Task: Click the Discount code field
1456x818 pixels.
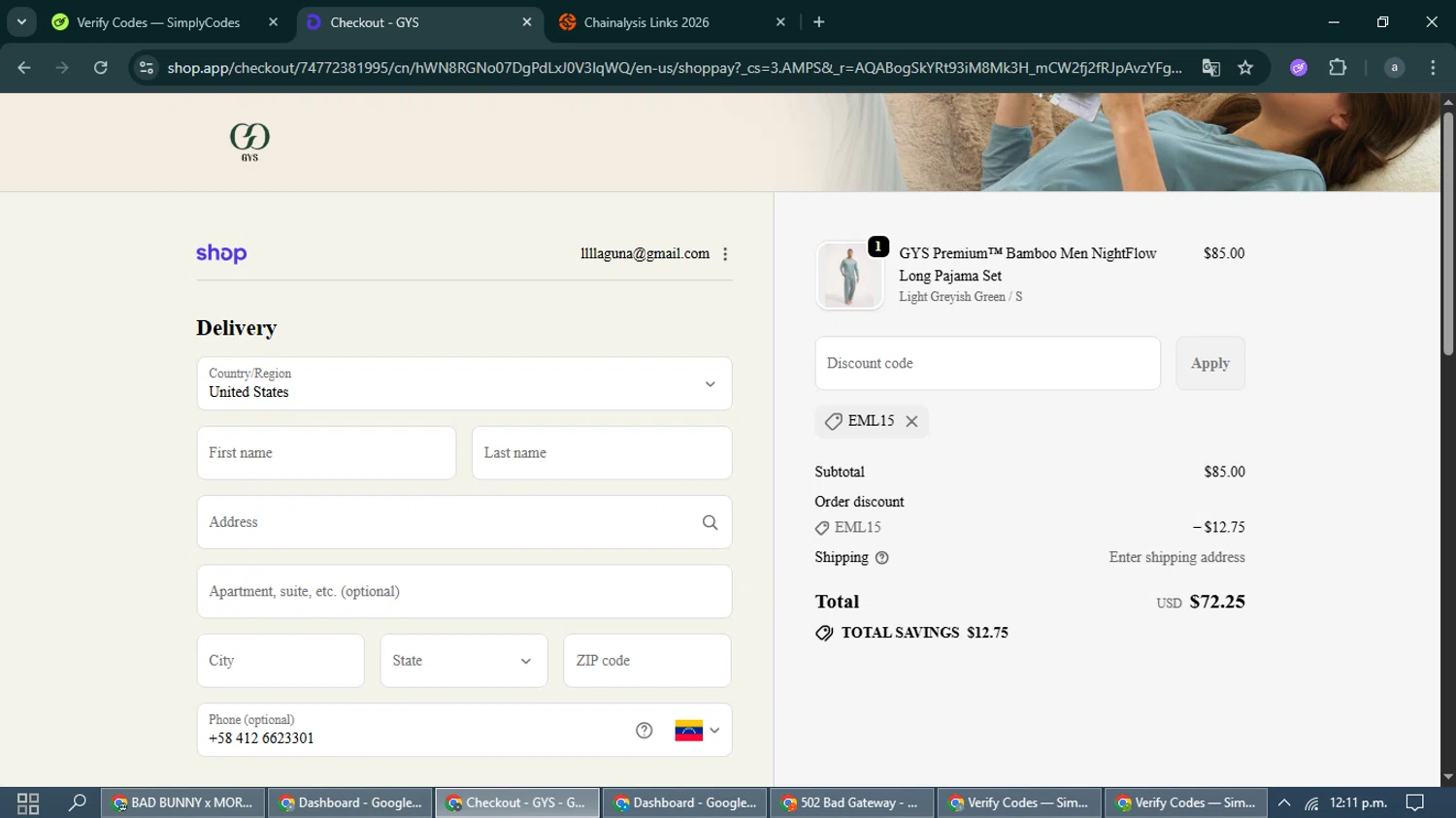Action: [x=987, y=364]
